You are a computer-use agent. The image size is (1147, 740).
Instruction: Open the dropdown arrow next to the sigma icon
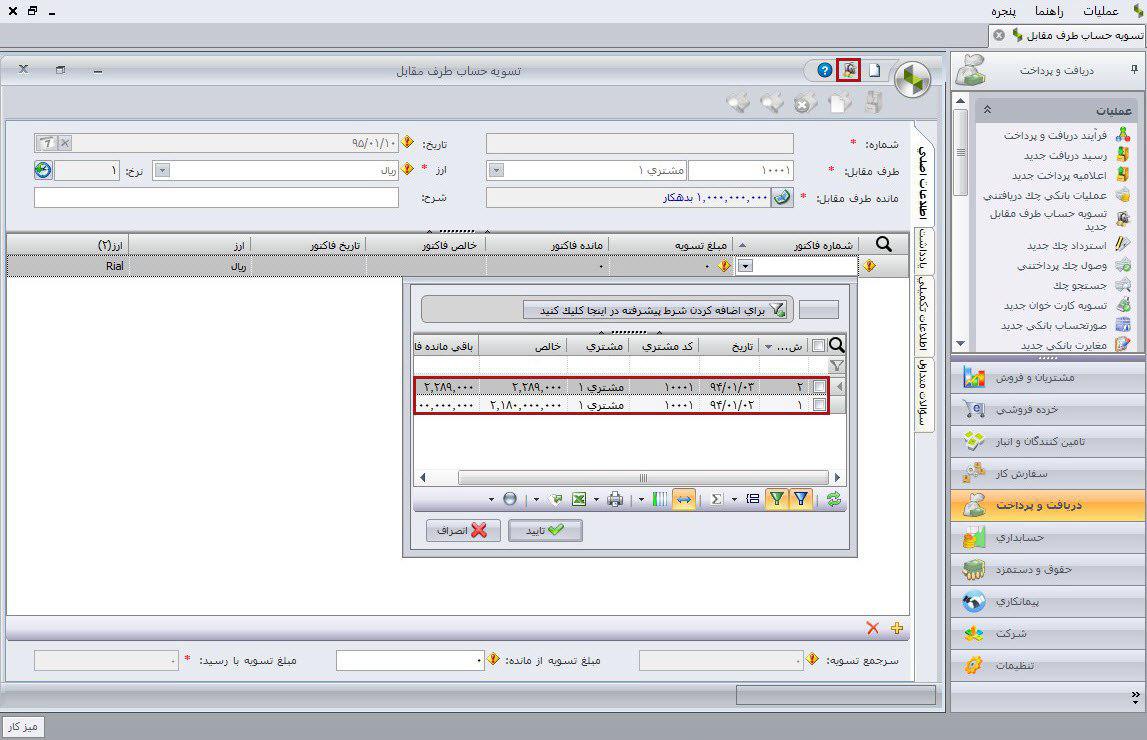[x=734, y=499]
